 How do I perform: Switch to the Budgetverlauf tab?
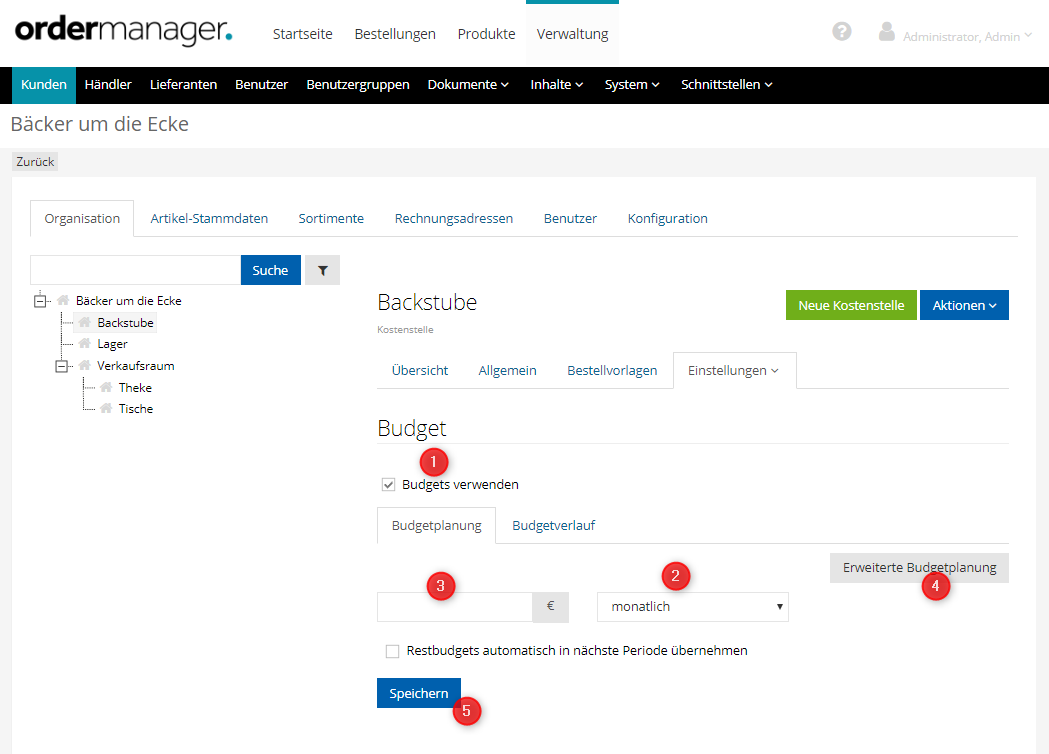(553, 525)
